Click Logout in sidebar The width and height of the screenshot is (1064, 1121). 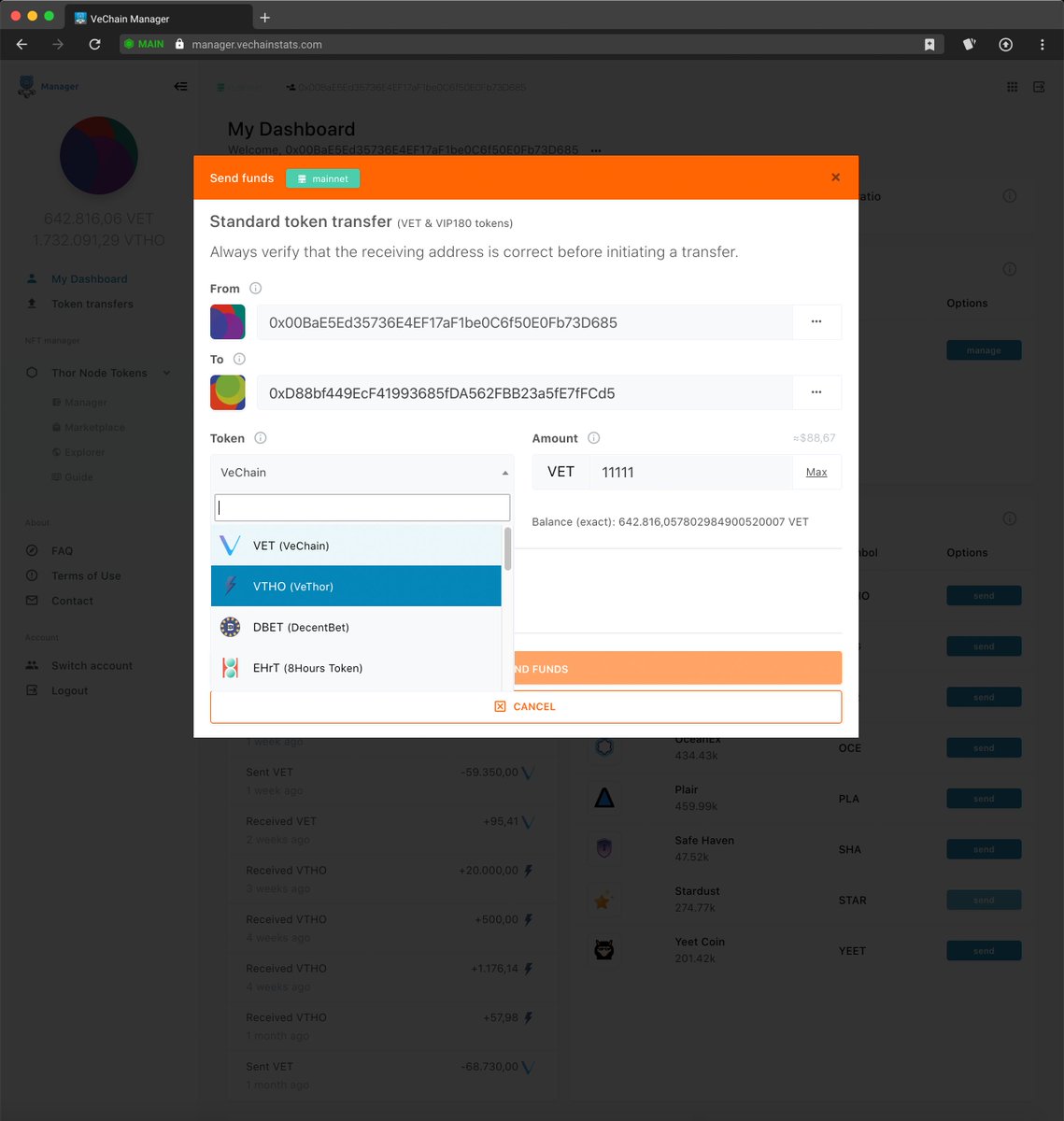tap(69, 691)
